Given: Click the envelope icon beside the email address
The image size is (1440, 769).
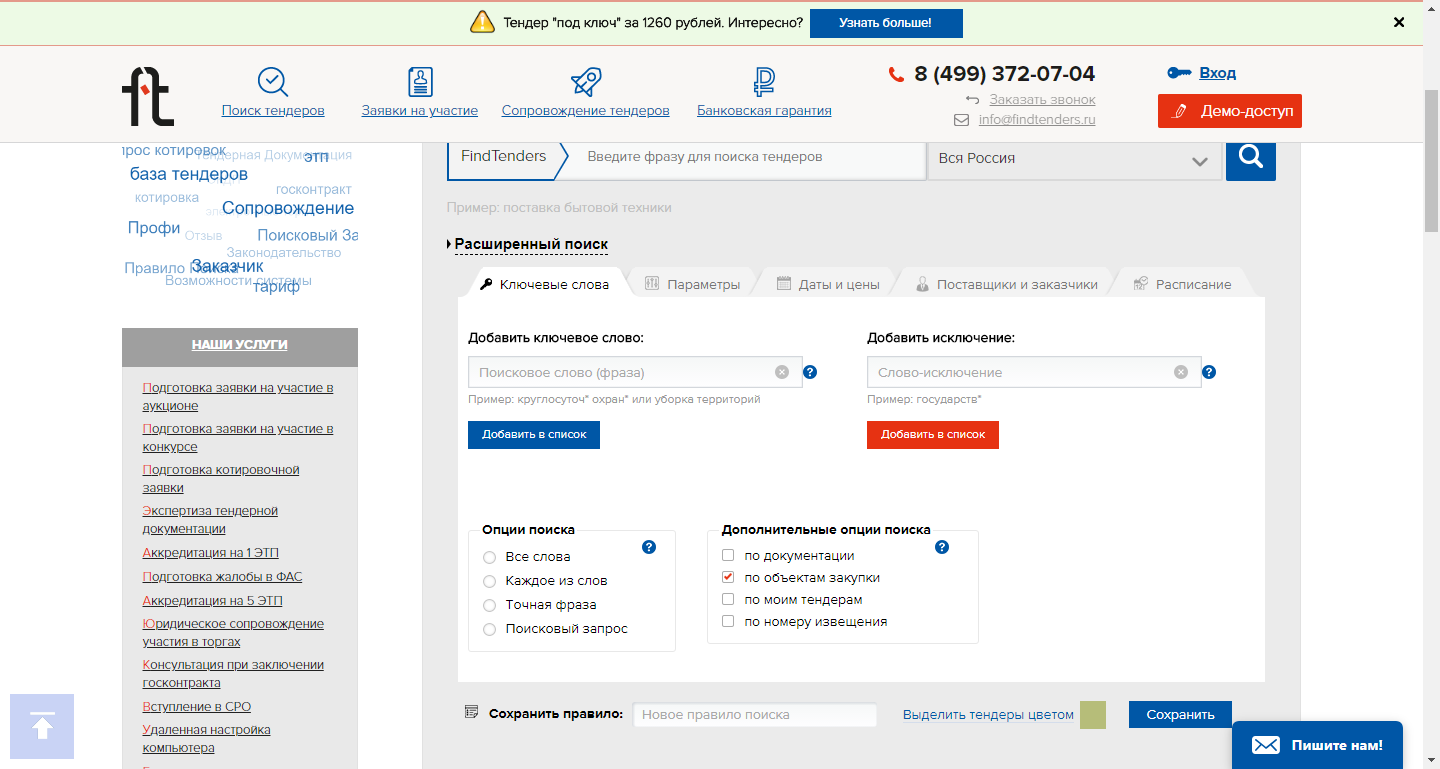Looking at the screenshot, I should point(962,120).
